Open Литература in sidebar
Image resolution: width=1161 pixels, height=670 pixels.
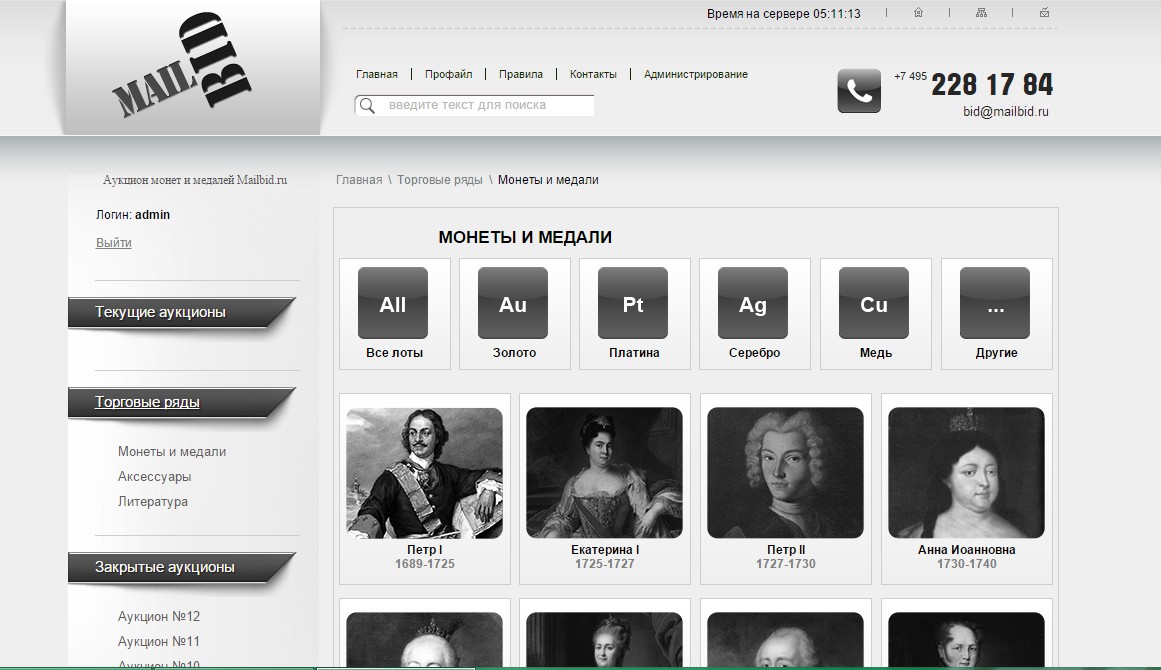click(x=153, y=502)
